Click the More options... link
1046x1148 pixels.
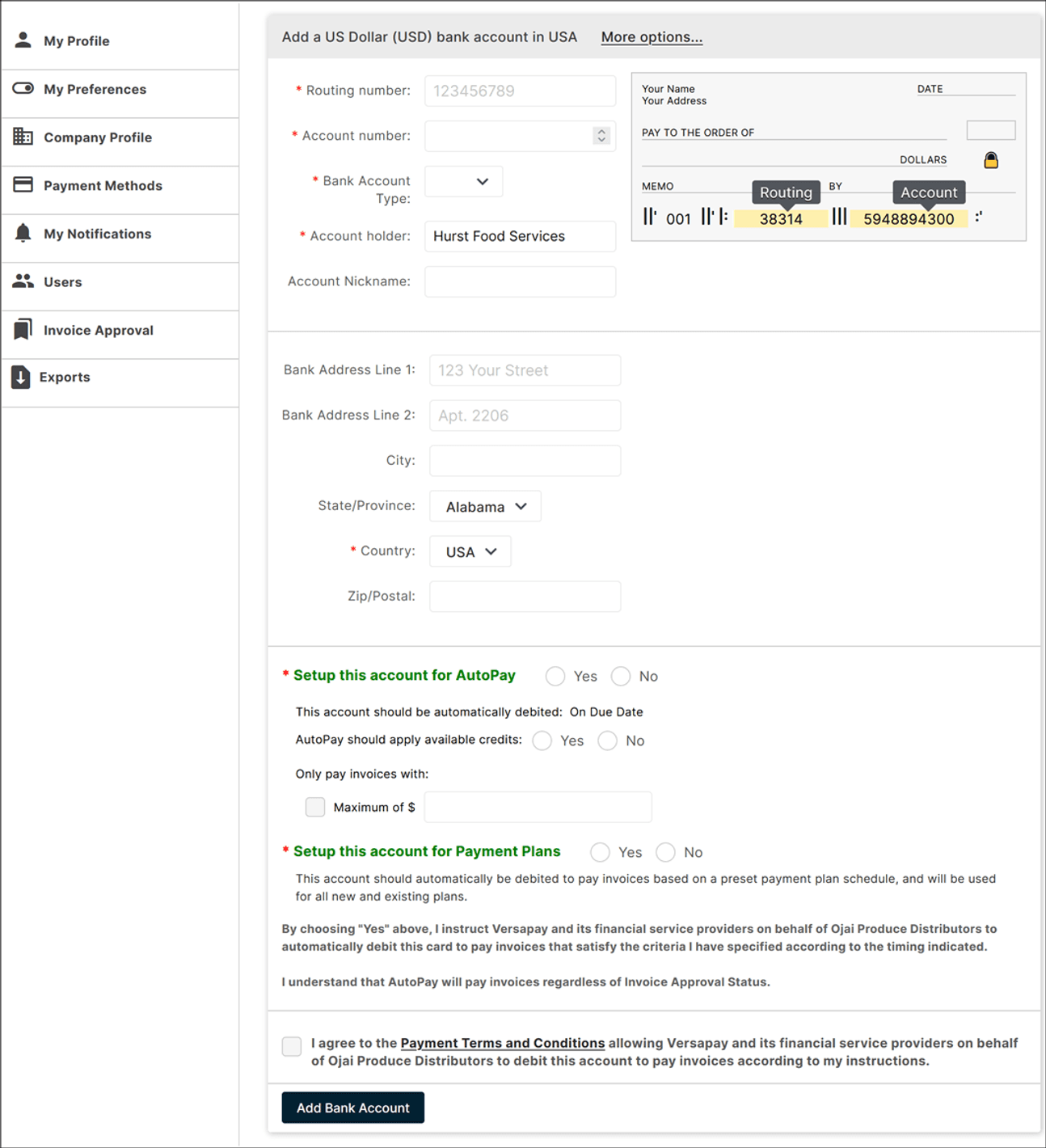point(652,37)
